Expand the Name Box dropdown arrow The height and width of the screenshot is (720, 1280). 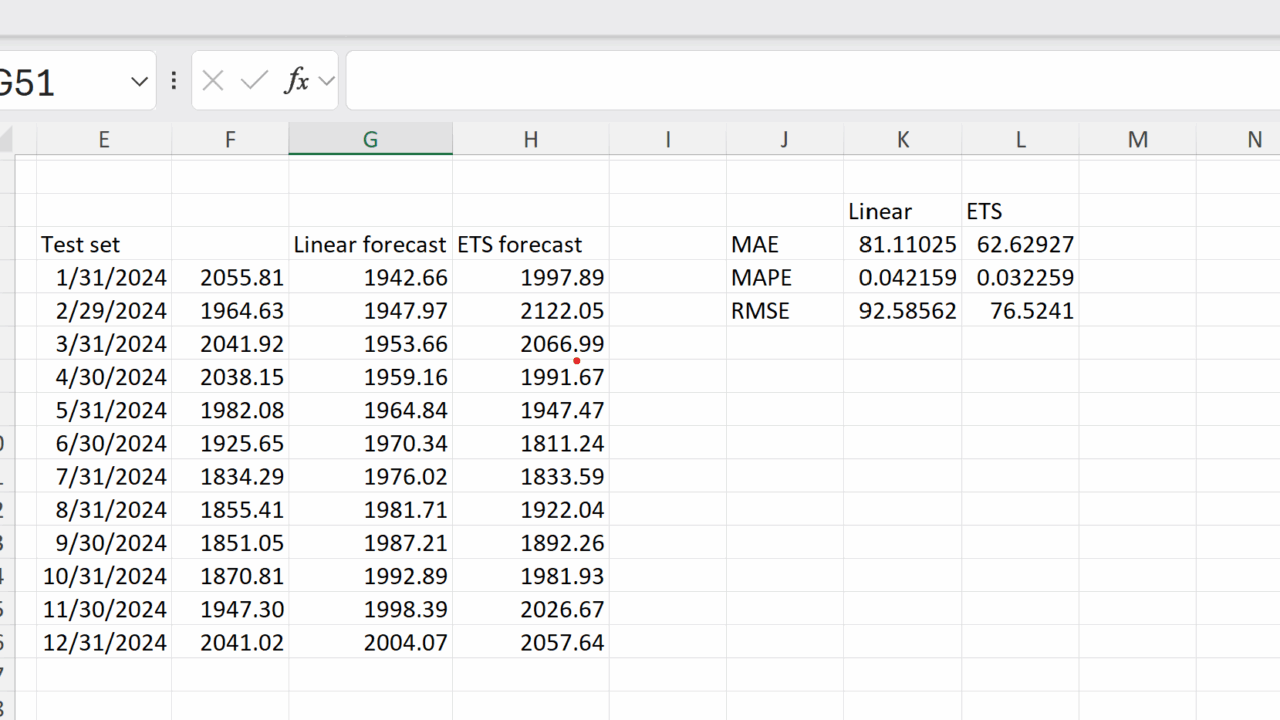pos(139,82)
